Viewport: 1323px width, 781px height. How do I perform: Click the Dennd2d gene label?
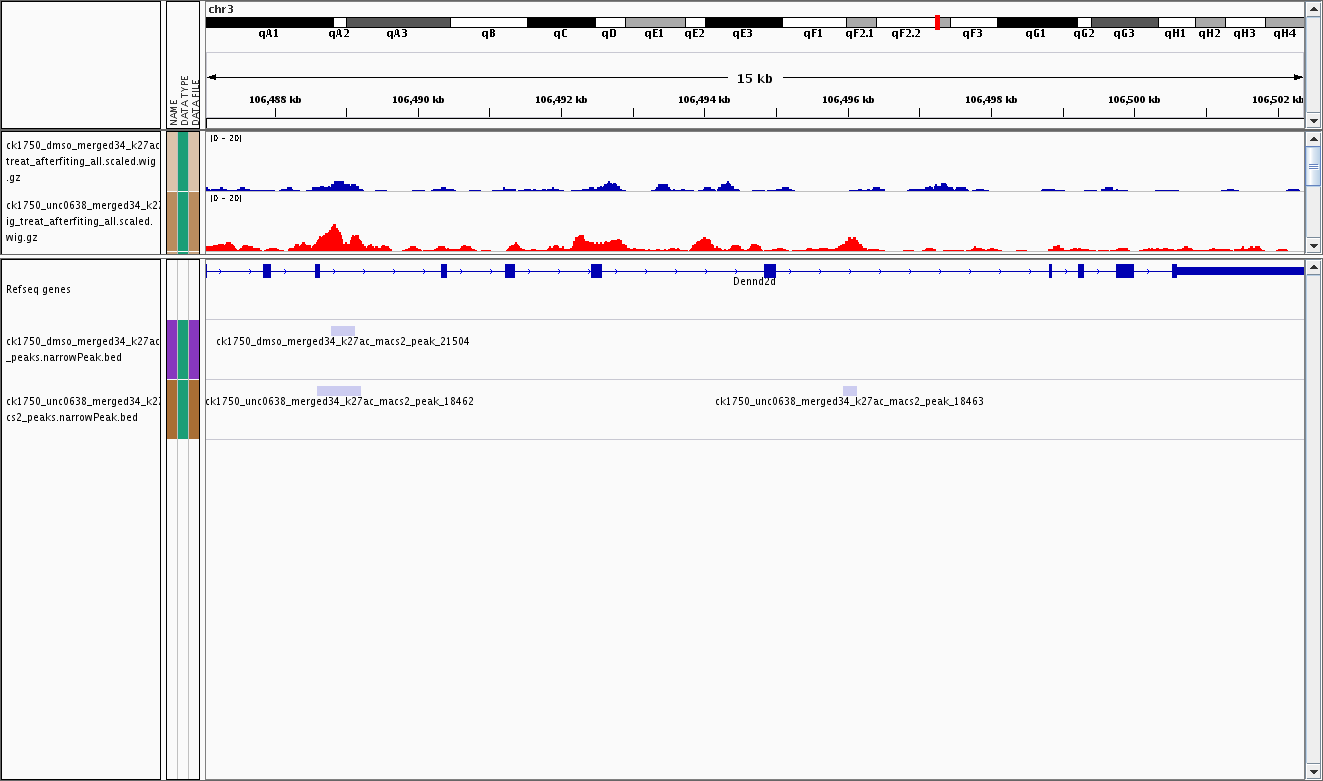[754, 282]
